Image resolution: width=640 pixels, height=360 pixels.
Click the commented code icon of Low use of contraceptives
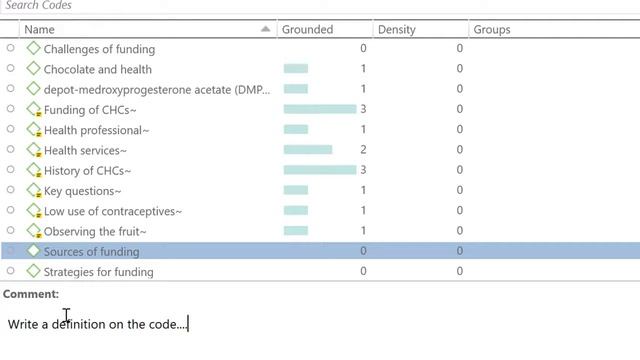pos(34,211)
